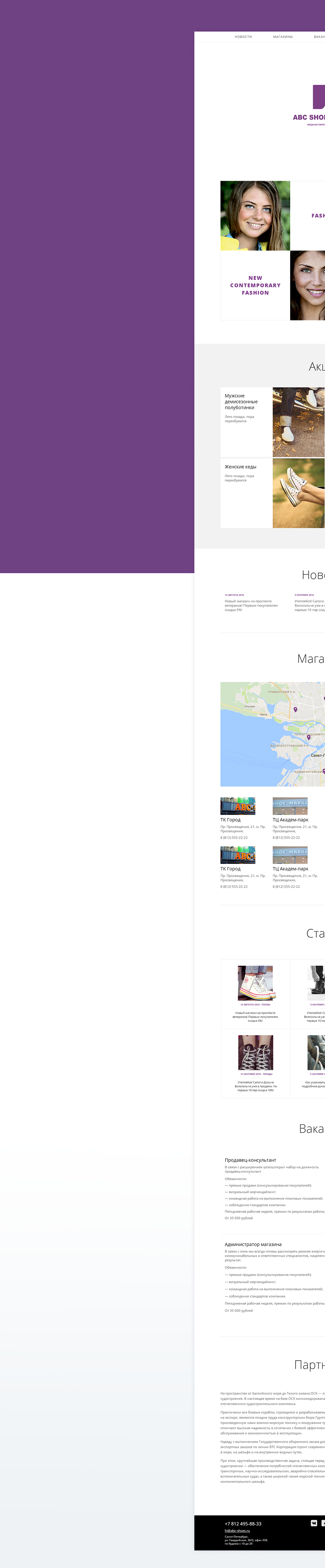
Task: Click the colorful sneakers article thumbnail
Action: [256, 983]
